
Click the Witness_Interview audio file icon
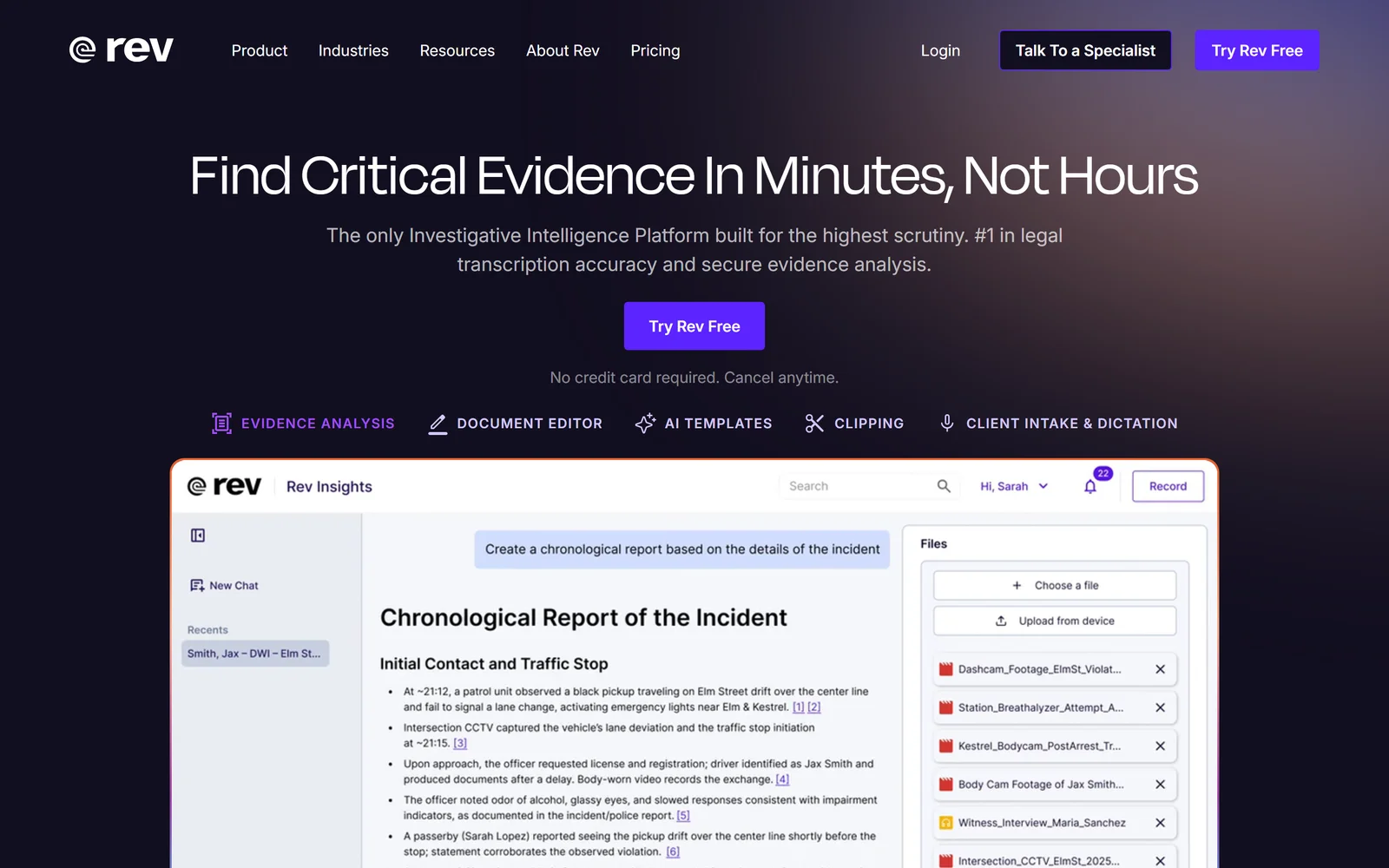[x=946, y=823]
